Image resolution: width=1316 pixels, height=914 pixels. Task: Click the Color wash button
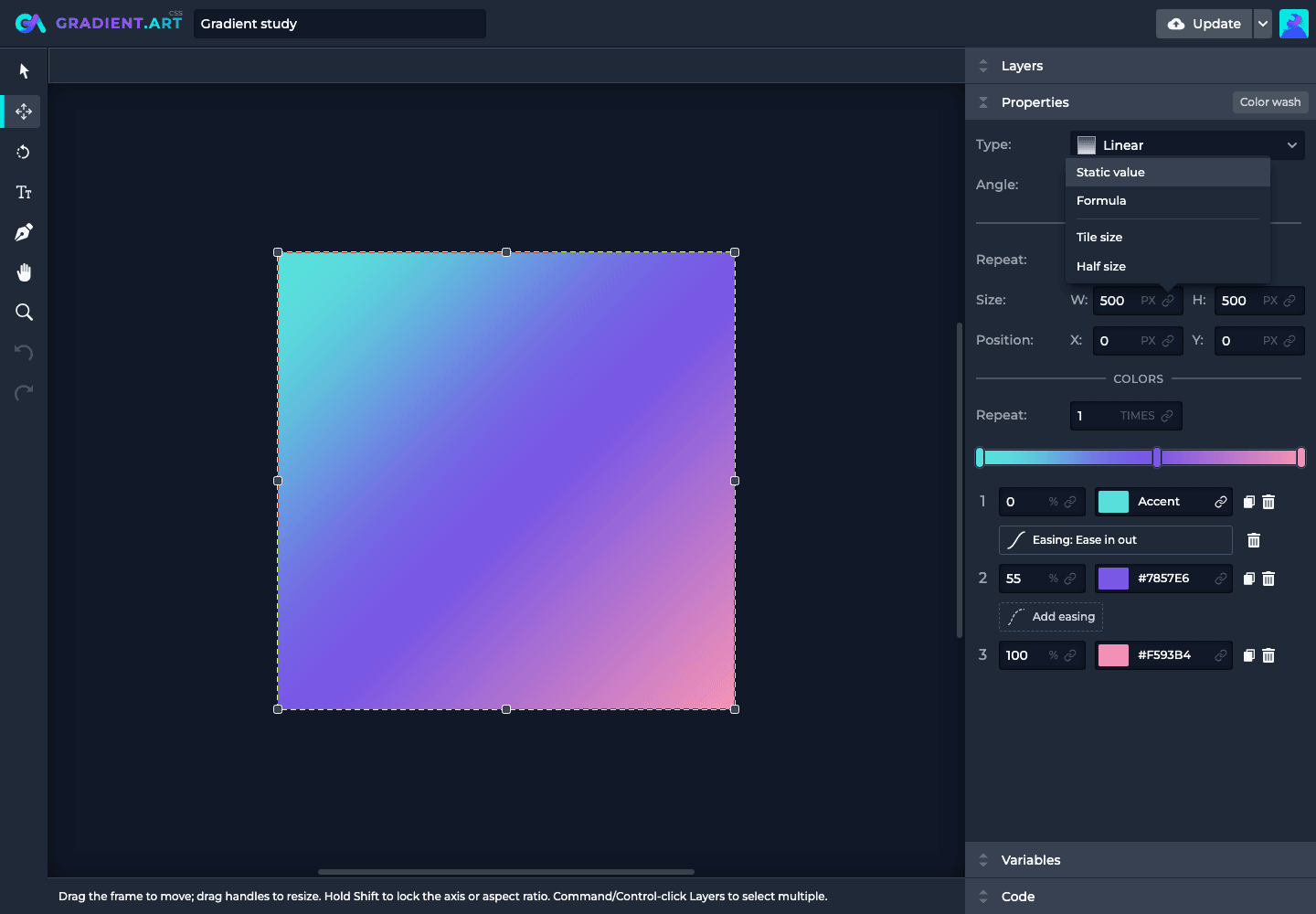click(x=1270, y=102)
